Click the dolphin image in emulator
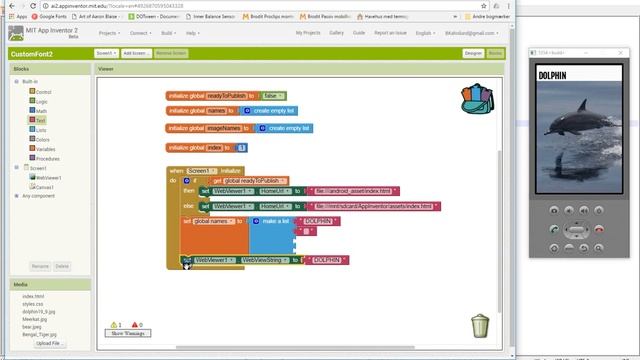 click(579, 137)
